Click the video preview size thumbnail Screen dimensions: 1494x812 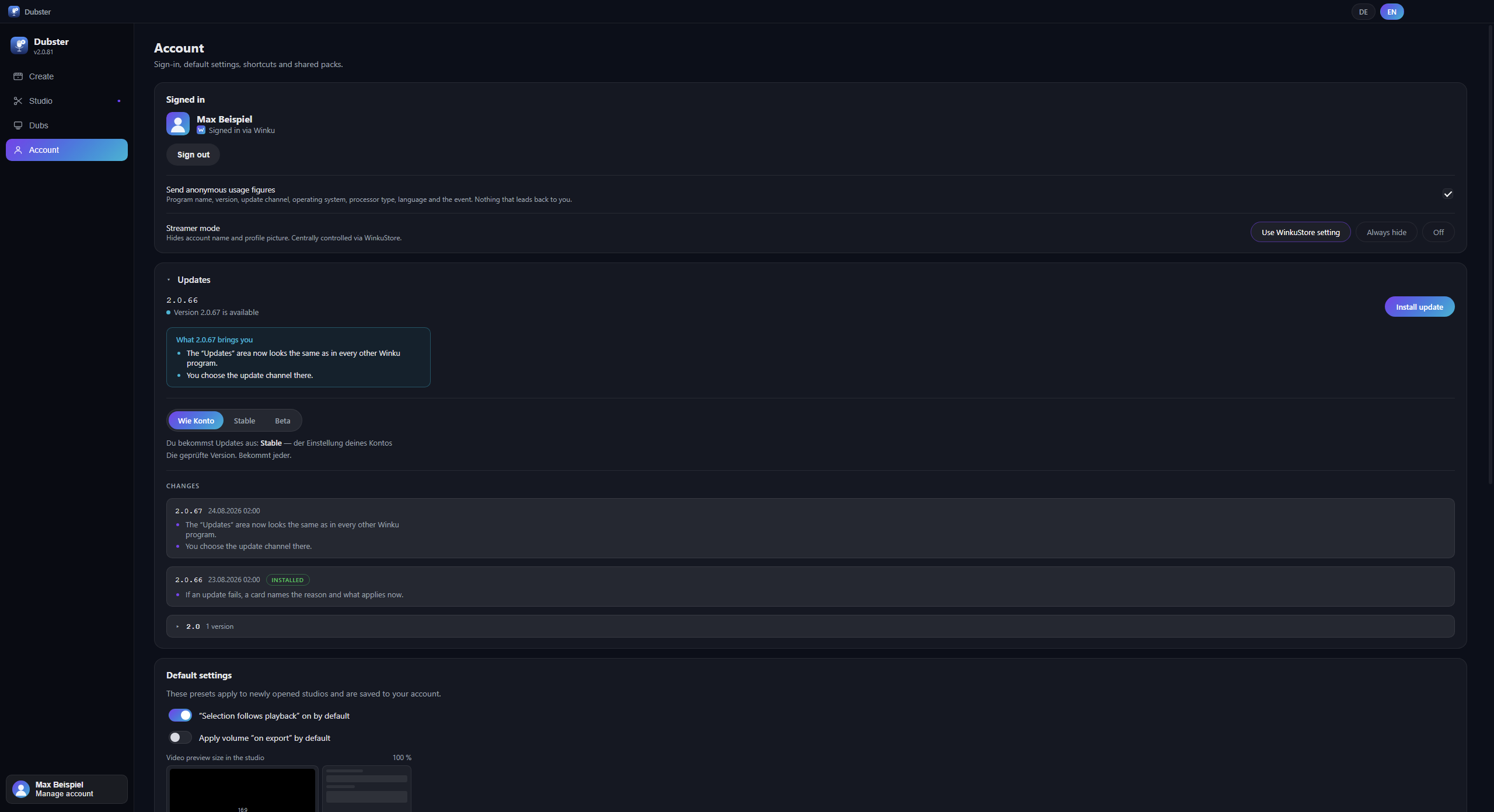pyautogui.click(x=242, y=789)
